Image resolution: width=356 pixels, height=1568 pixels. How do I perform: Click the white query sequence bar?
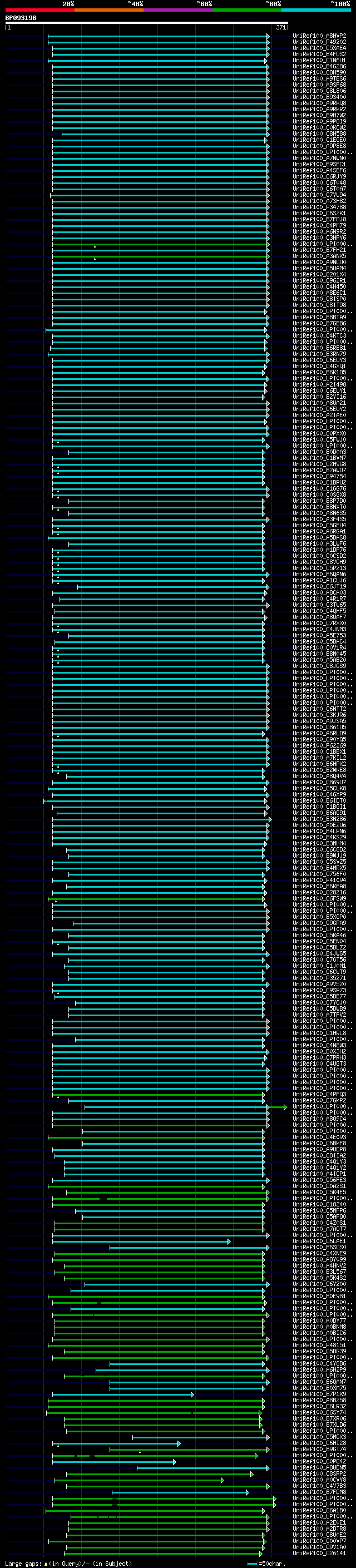point(147,23)
